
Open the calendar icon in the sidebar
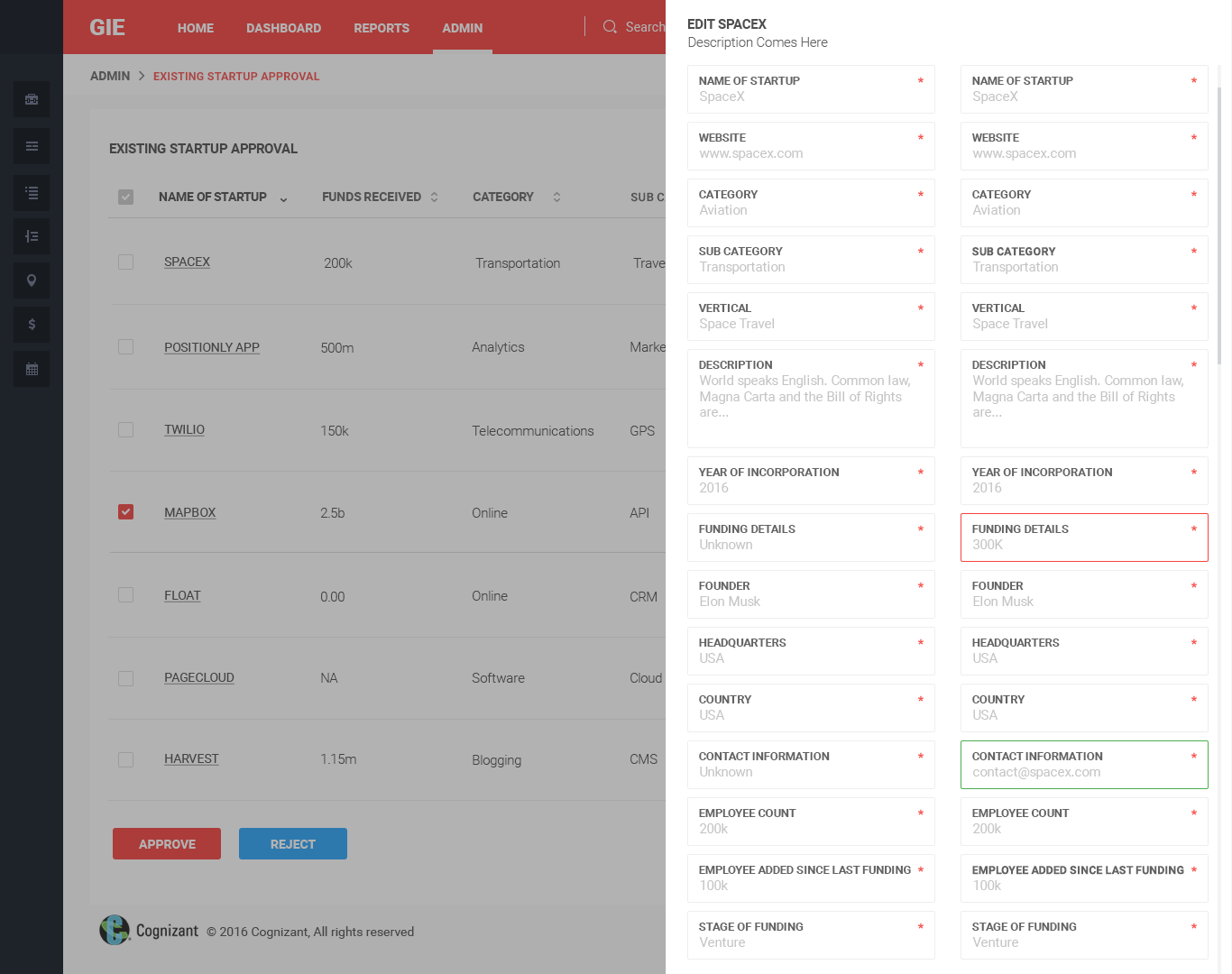tap(32, 369)
